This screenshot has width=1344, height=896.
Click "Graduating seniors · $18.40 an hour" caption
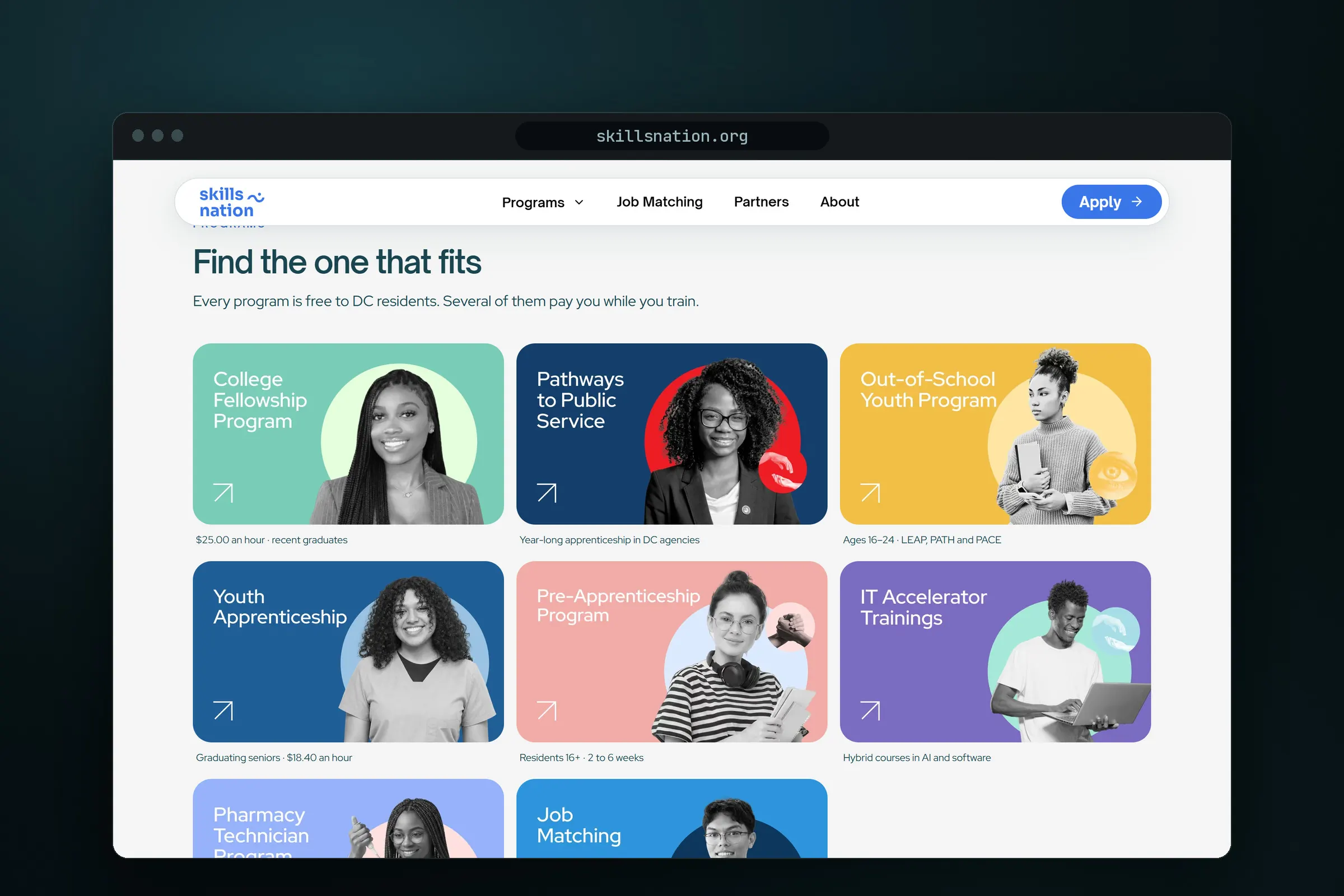274,758
